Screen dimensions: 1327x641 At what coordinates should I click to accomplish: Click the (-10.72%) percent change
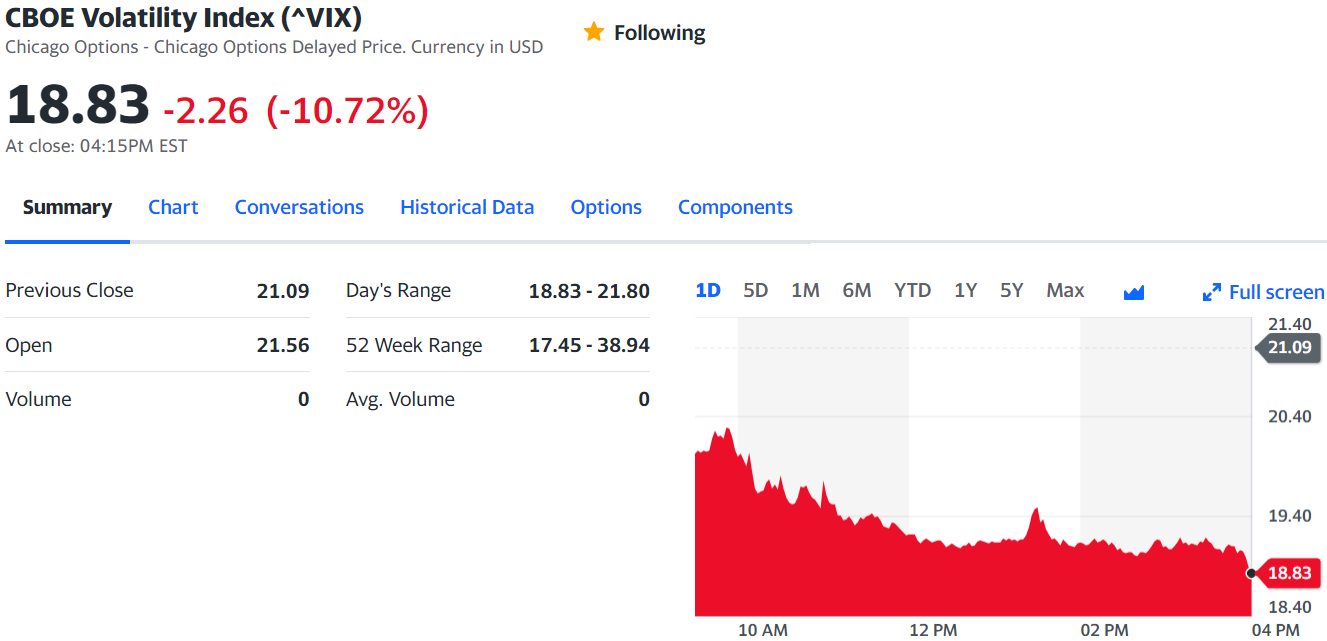(347, 110)
